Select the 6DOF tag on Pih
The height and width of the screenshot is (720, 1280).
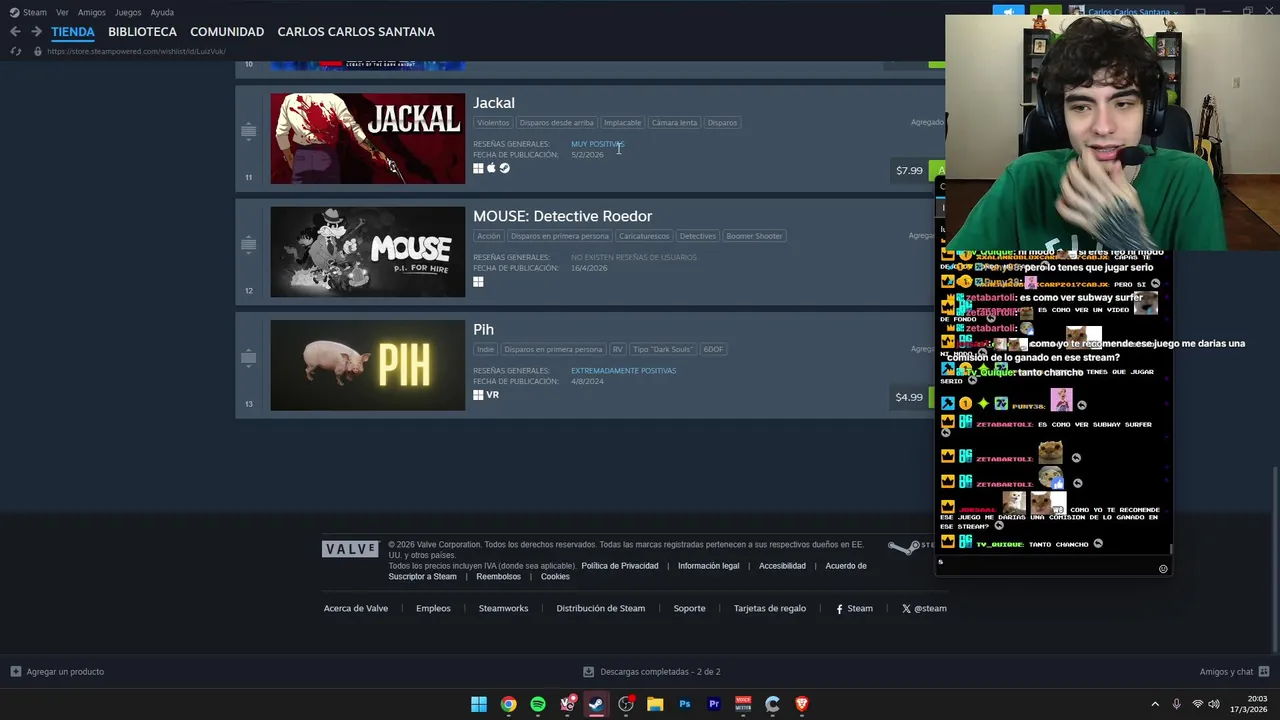pyautogui.click(x=713, y=349)
